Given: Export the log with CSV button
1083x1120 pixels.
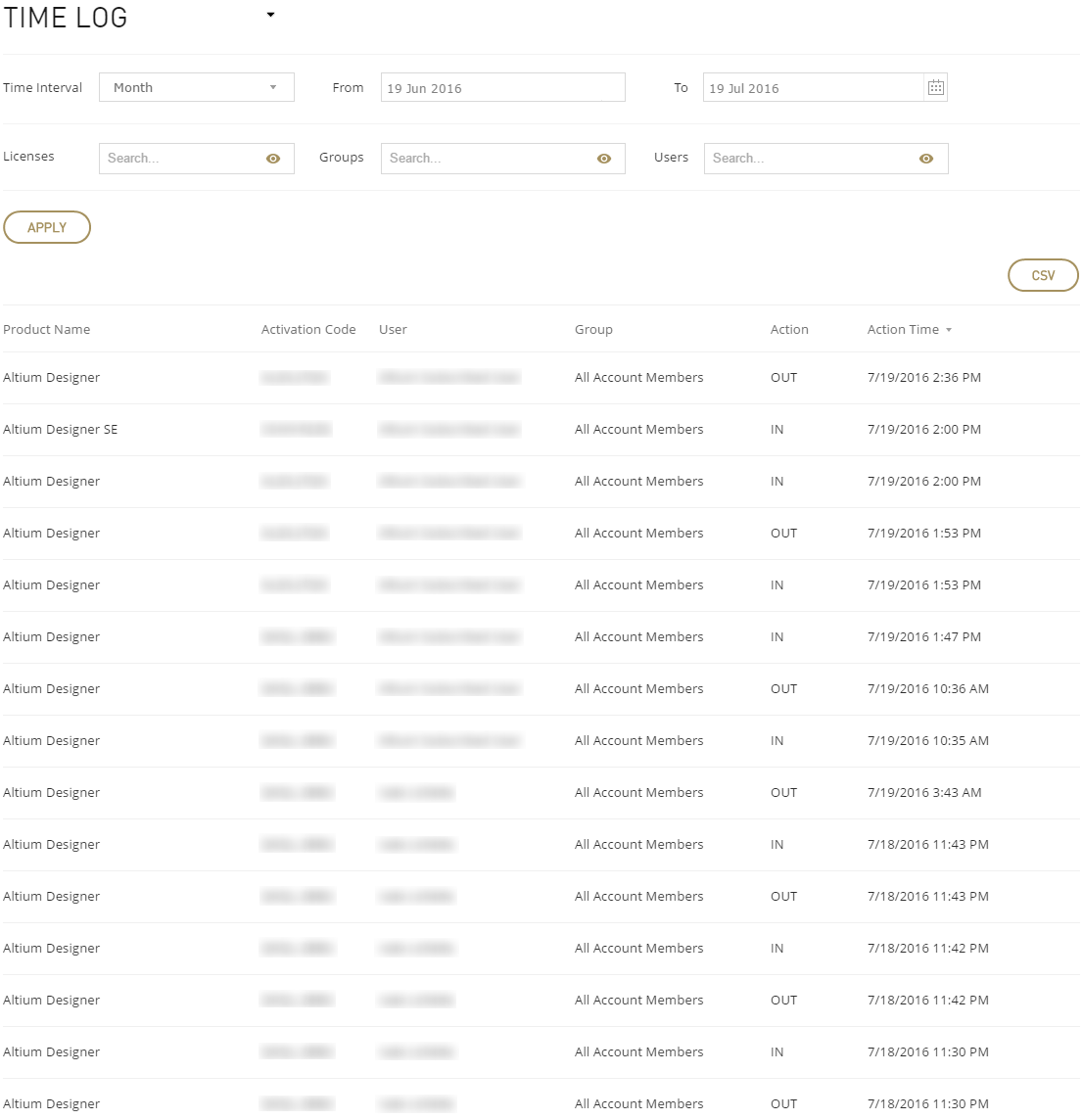Looking at the screenshot, I should pyautogui.click(x=1043, y=276).
